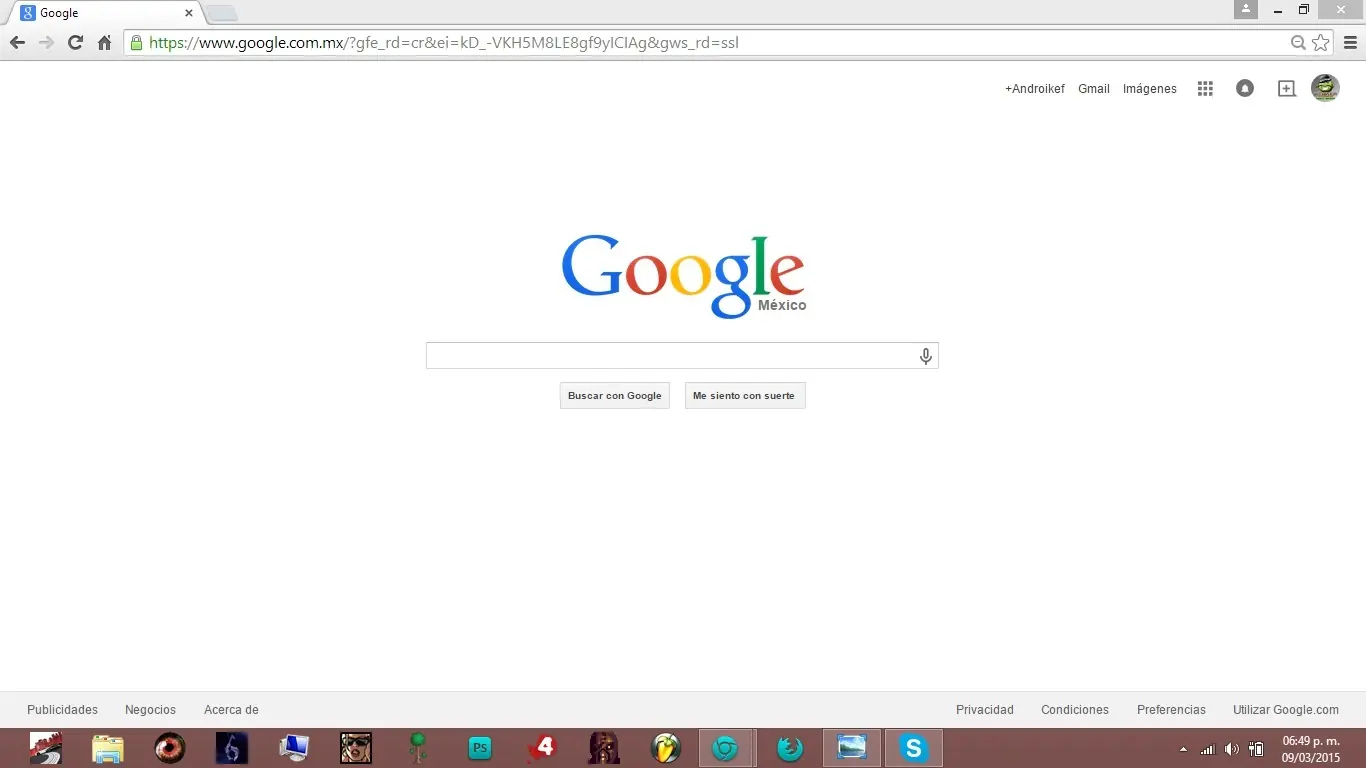Click the Buscar con Google button

(615, 396)
